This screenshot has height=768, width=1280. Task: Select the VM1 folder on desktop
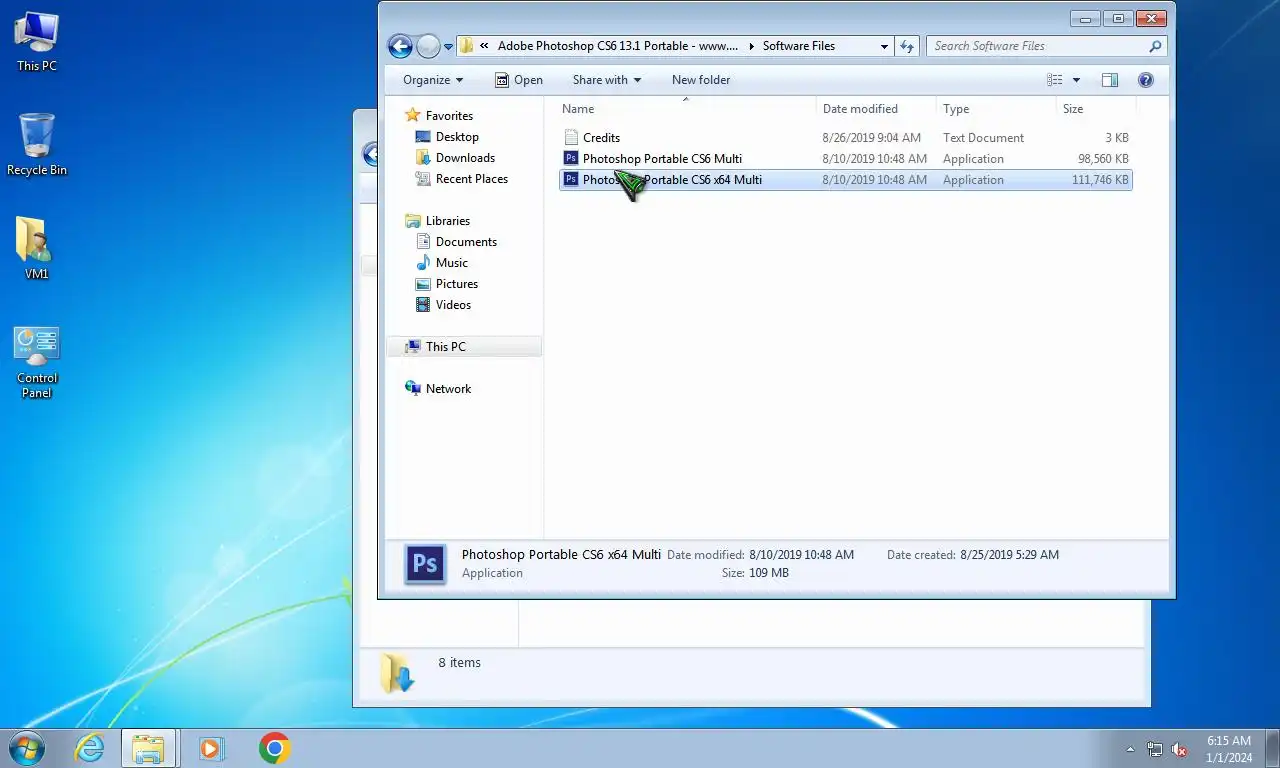pos(37,248)
